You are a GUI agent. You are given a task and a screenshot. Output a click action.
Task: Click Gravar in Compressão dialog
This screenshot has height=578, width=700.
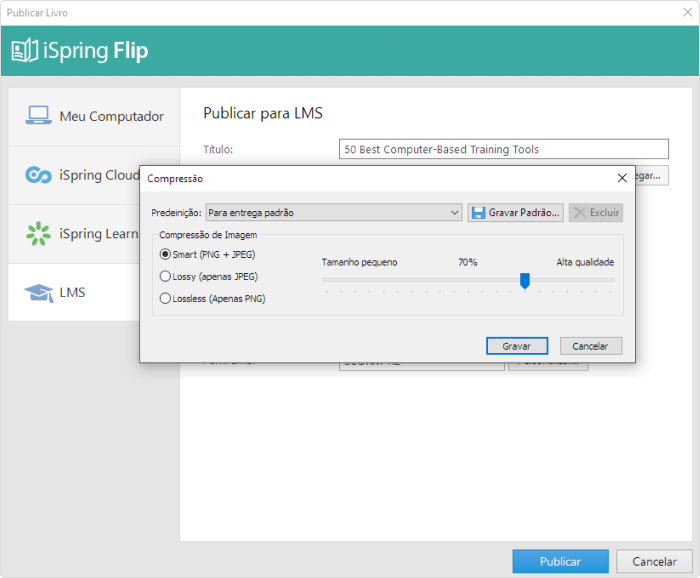[517, 346]
